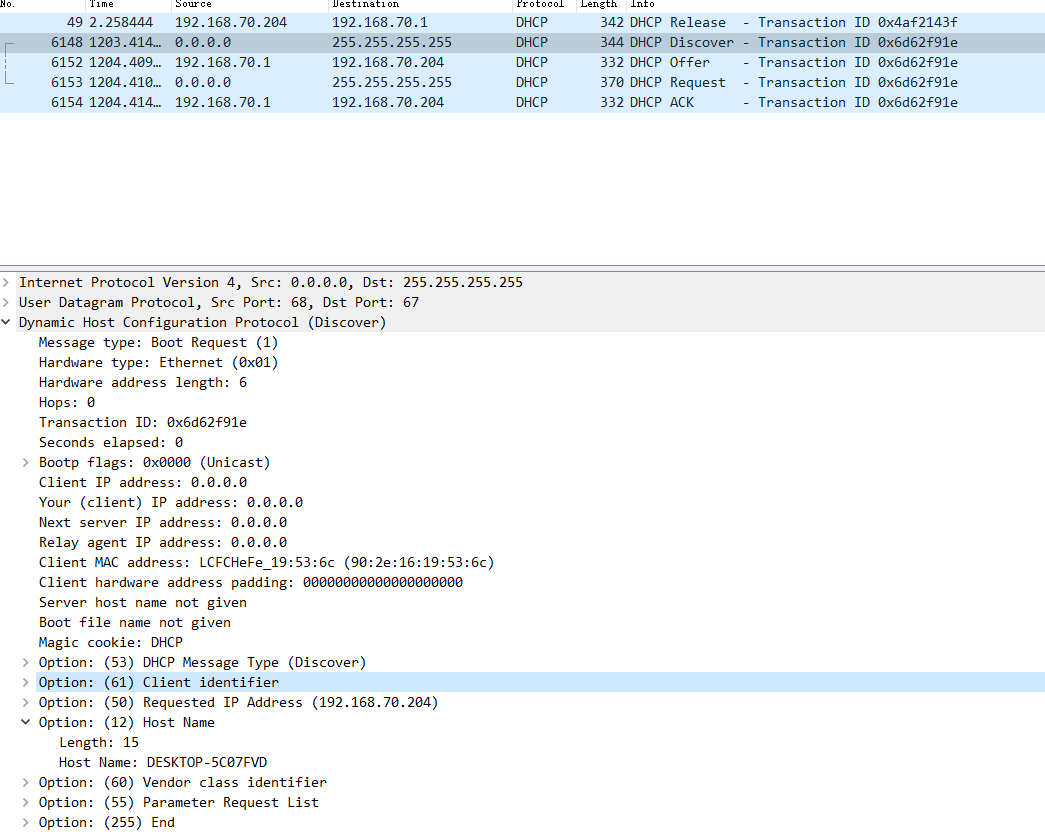The height and width of the screenshot is (834, 1045).
Task: Select the Transaction ID field in details
Action: [142, 423]
